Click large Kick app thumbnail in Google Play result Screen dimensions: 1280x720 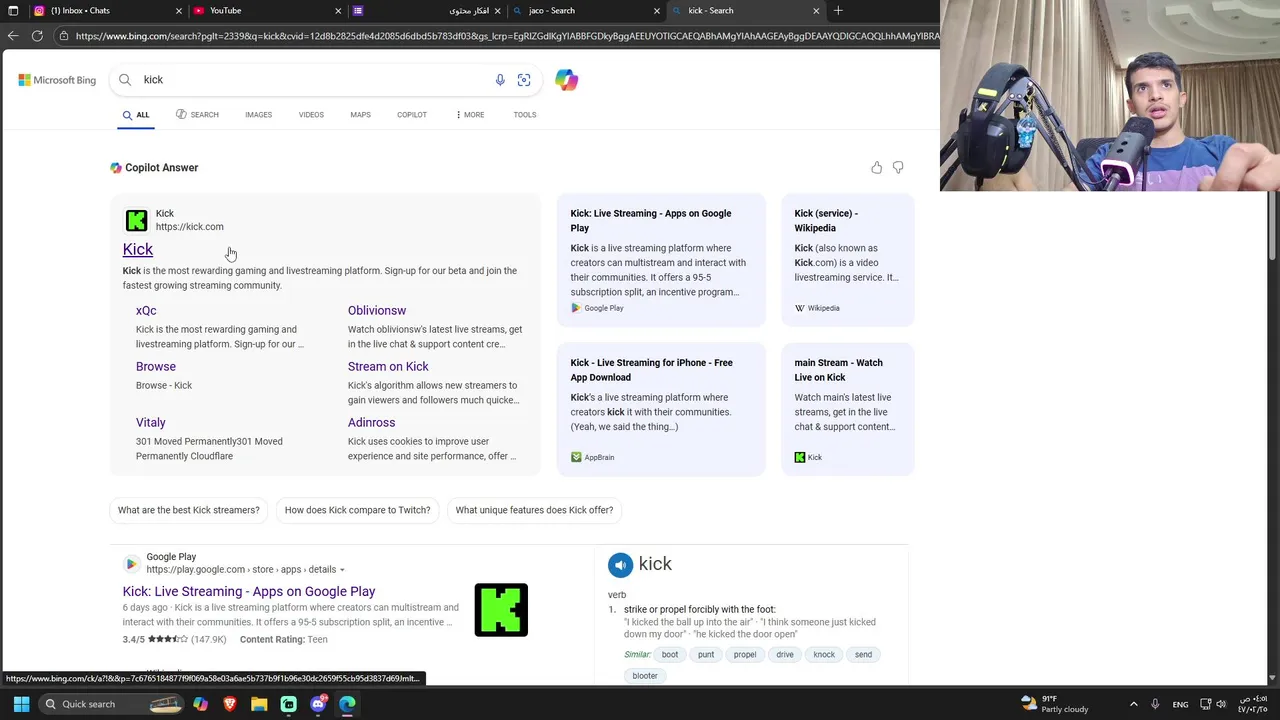click(501, 610)
